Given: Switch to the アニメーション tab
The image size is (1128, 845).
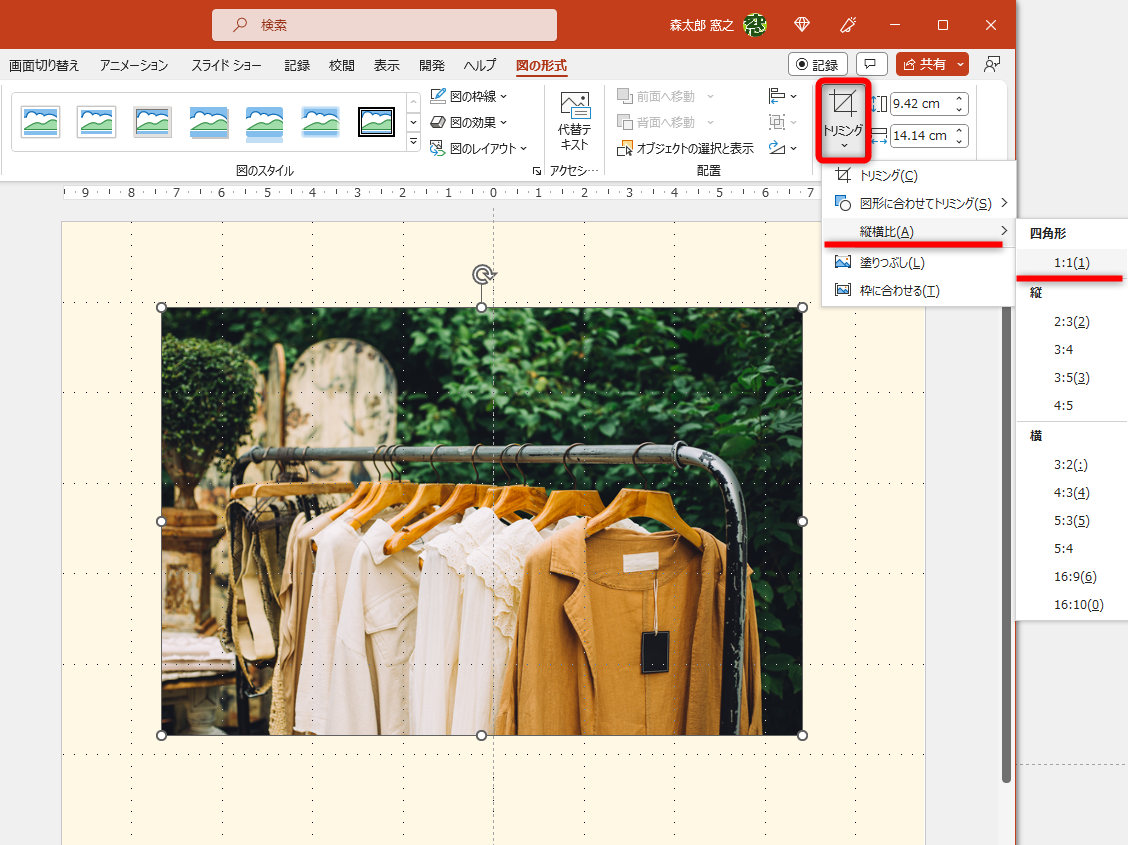Looking at the screenshot, I should [x=134, y=65].
